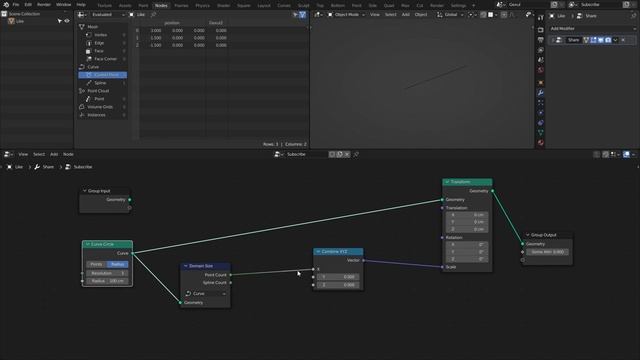Click the Group Output attribute name field
The image size is (640, 360).
[547, 252]
